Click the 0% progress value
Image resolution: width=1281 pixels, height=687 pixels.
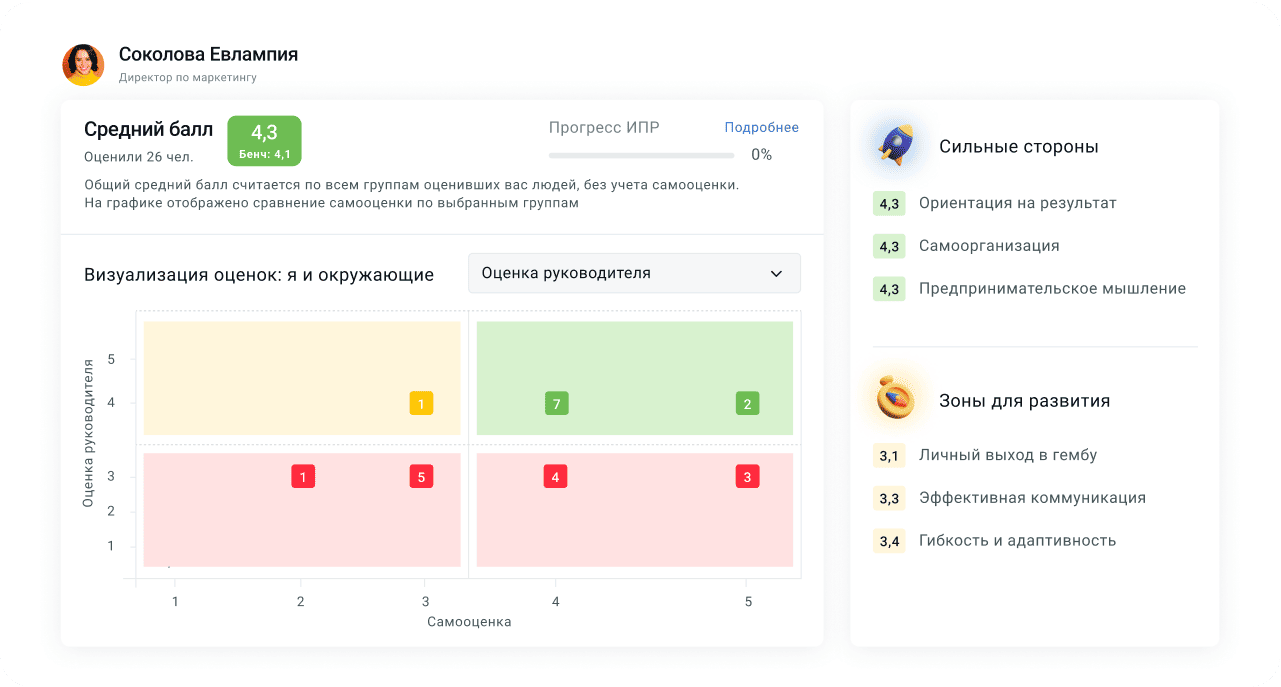point(761,155)
